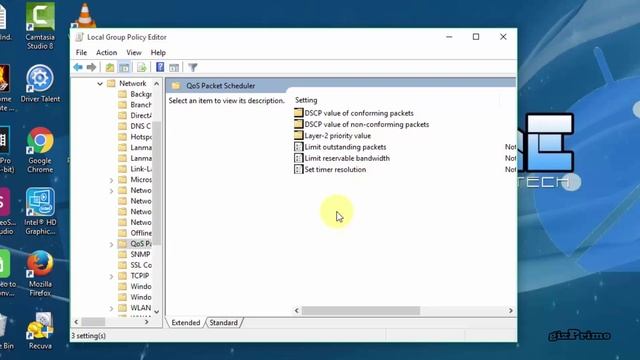Select the Limit outstanding packets setting

click(x=340, y=147)
